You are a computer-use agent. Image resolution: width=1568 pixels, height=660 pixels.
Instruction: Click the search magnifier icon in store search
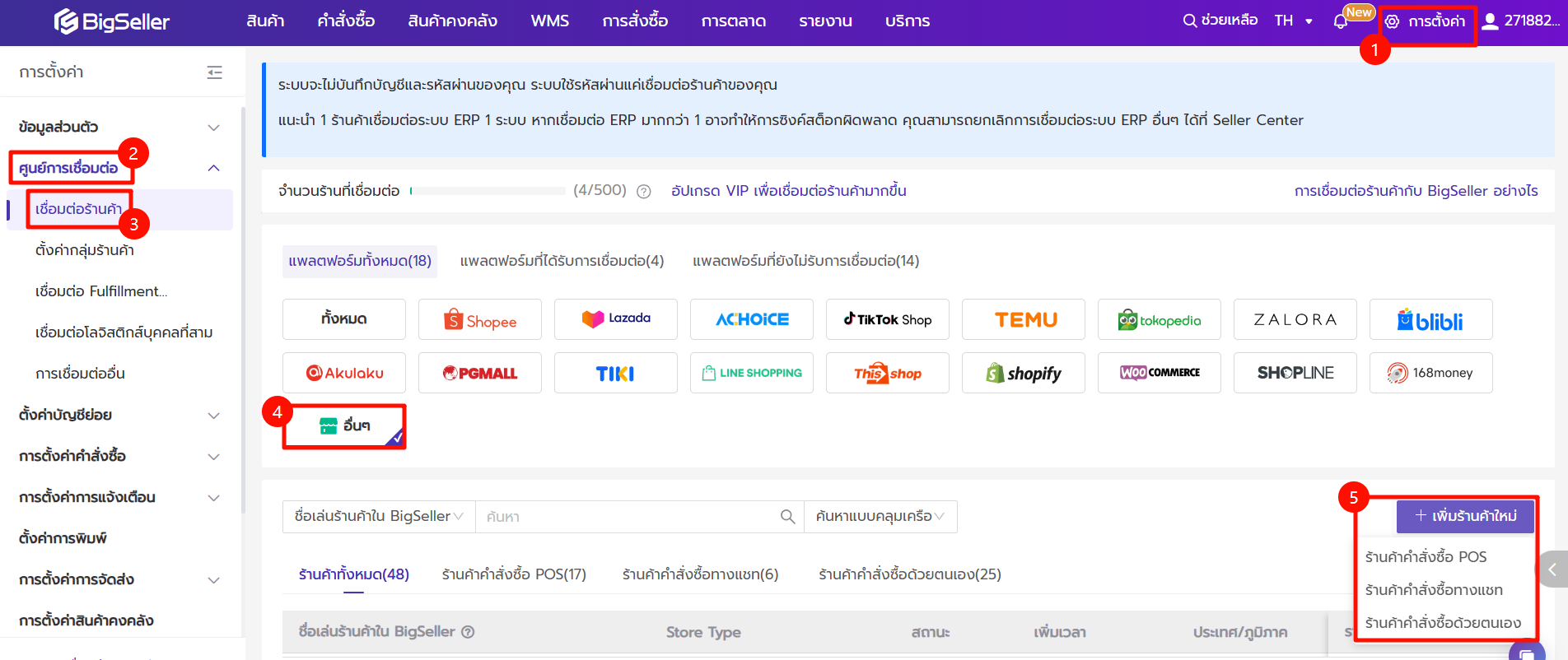point(787,517)
